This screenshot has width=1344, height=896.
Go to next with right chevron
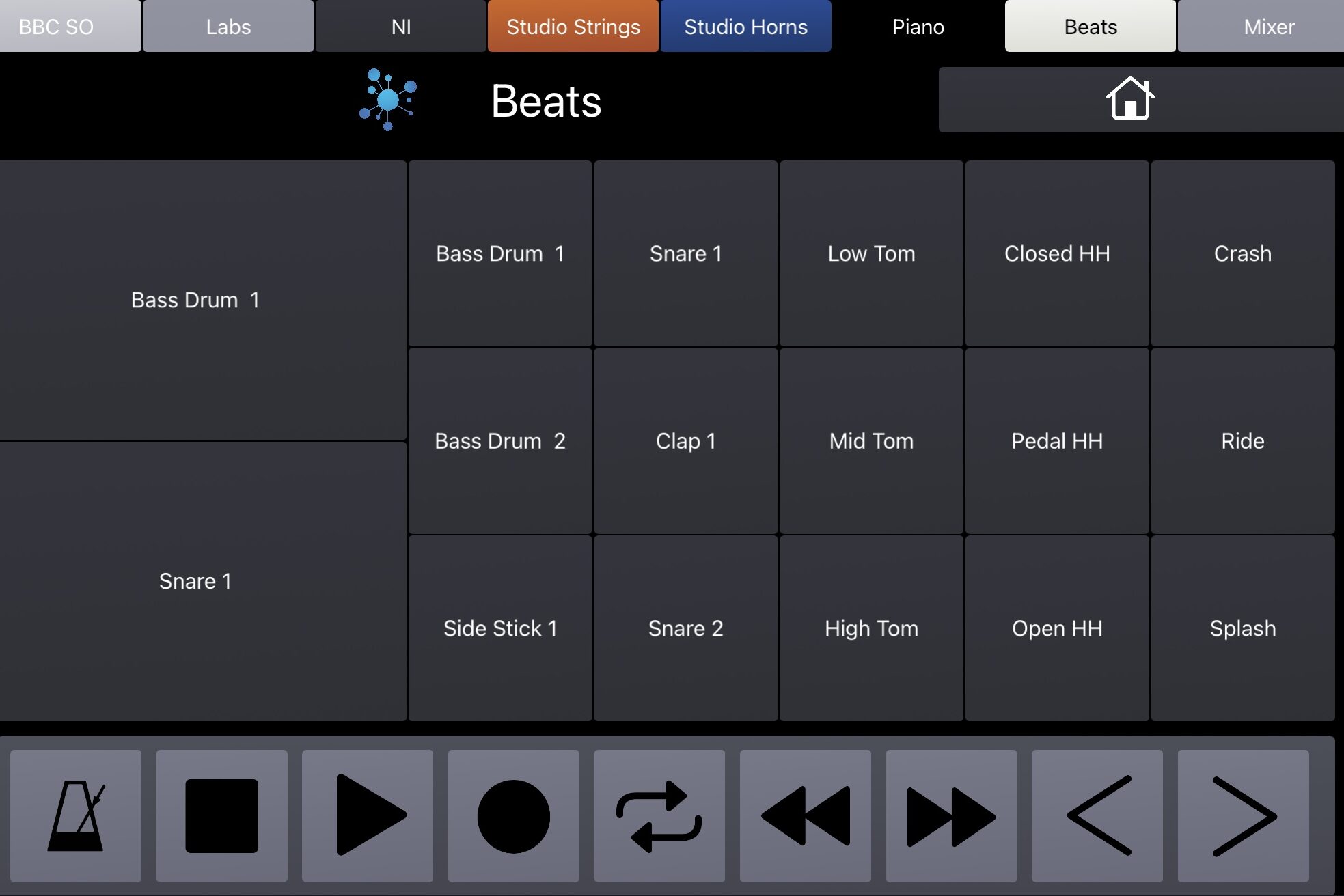click(x=1243, y=815)
